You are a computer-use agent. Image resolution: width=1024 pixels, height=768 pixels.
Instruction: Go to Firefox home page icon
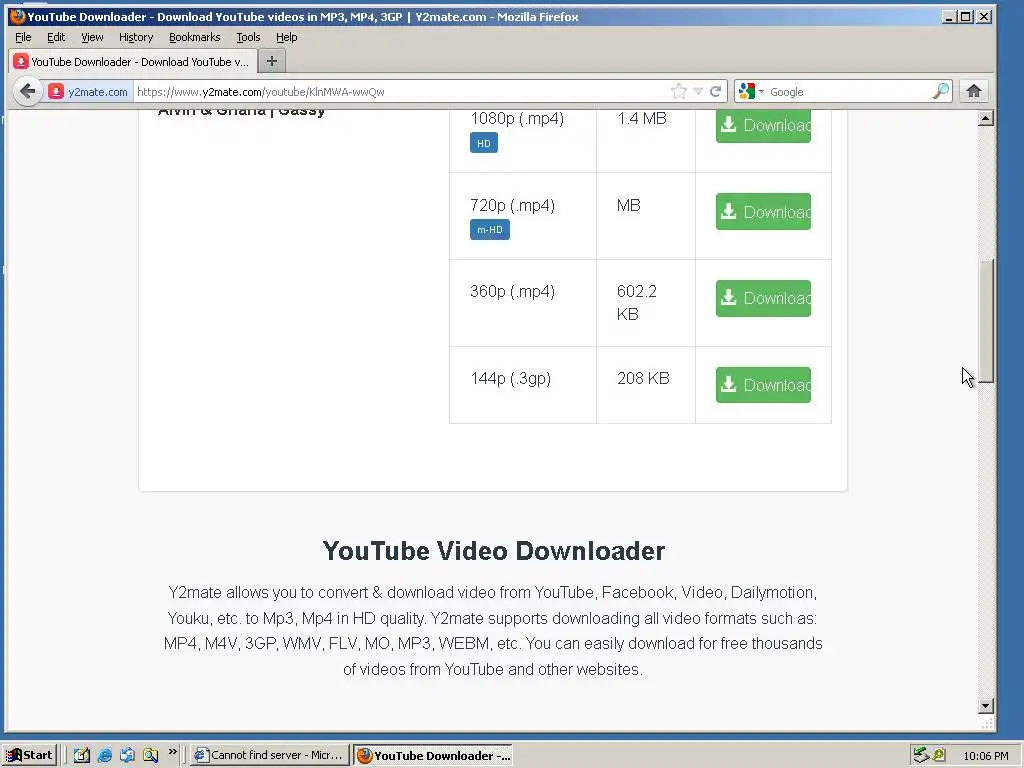[974, 91]
